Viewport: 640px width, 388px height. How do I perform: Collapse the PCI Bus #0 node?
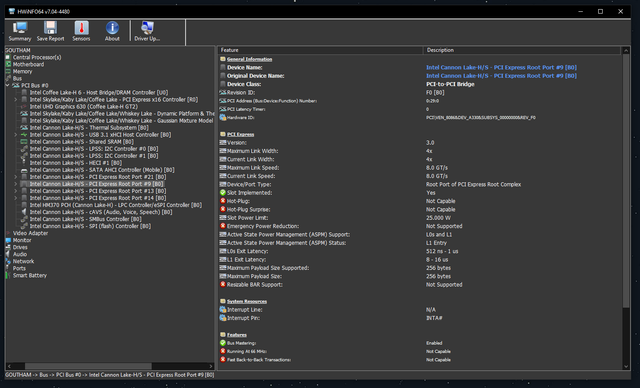tap(8, 86)
